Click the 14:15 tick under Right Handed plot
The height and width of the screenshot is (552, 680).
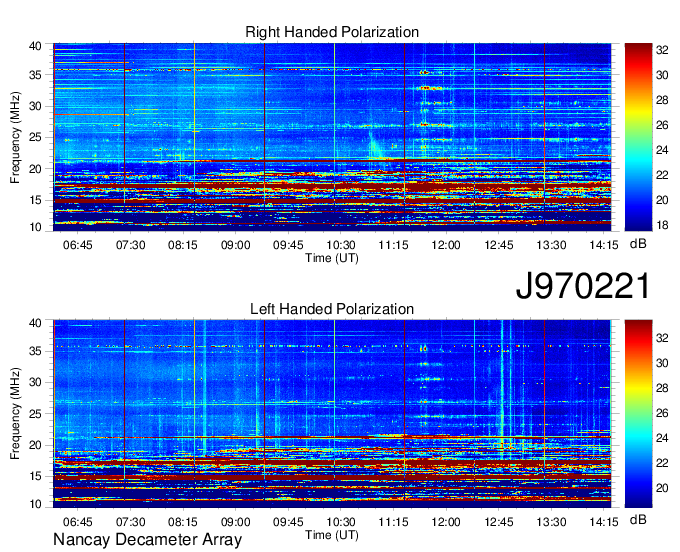pyautogui.click(x=604, y=245)
